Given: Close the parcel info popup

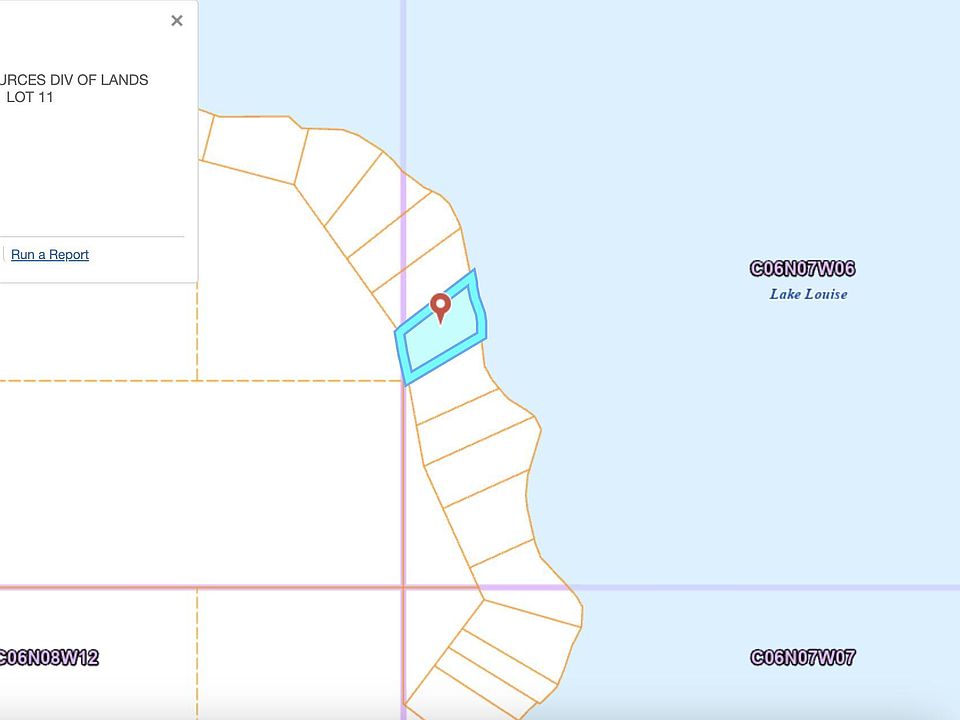Looking at the screenshot, I should pyautogui.click(x=177, y=21).
